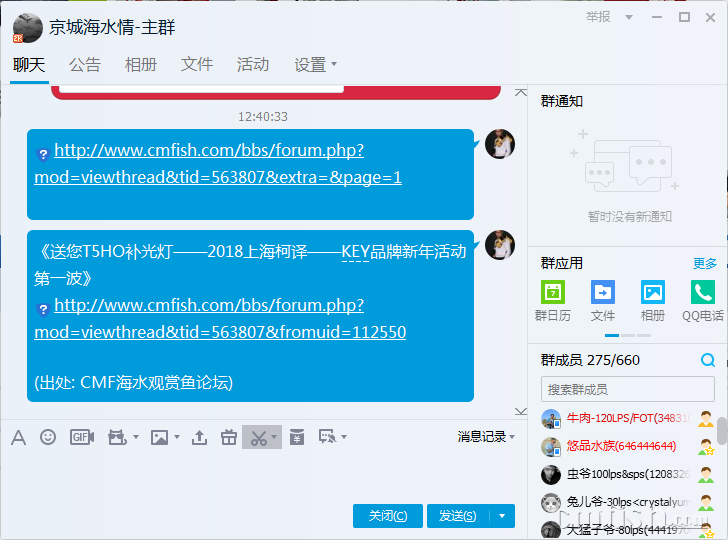This screenshot has width=728, height=540.
Task: Open the send options arrow beside 发送
Action: (x=502, y=516)
